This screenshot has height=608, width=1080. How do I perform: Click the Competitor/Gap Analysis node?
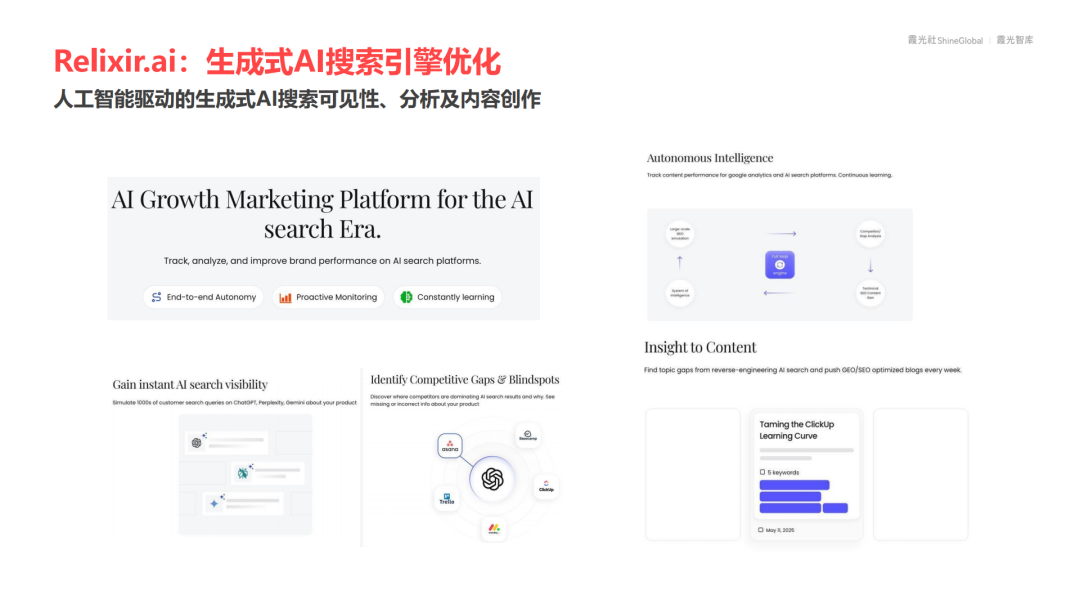pos(870,234)
